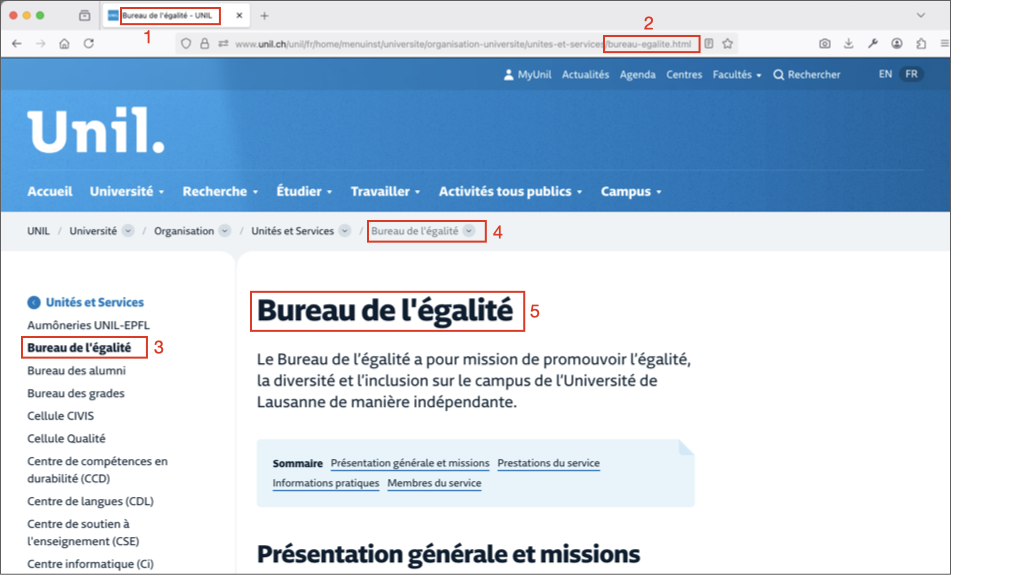Select the FR language toggle
The image size is (1024, 579).
(911, 74)
